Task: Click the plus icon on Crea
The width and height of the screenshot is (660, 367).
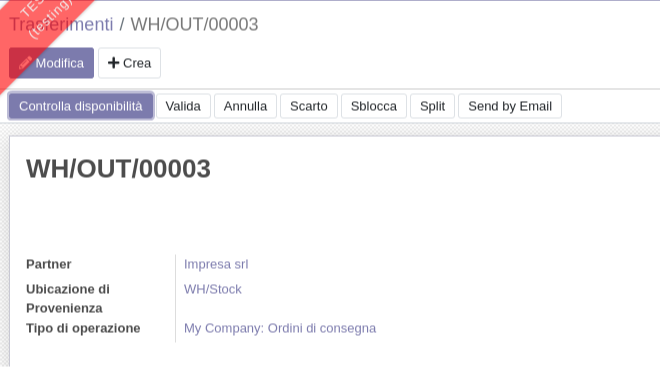Action: 113,63
